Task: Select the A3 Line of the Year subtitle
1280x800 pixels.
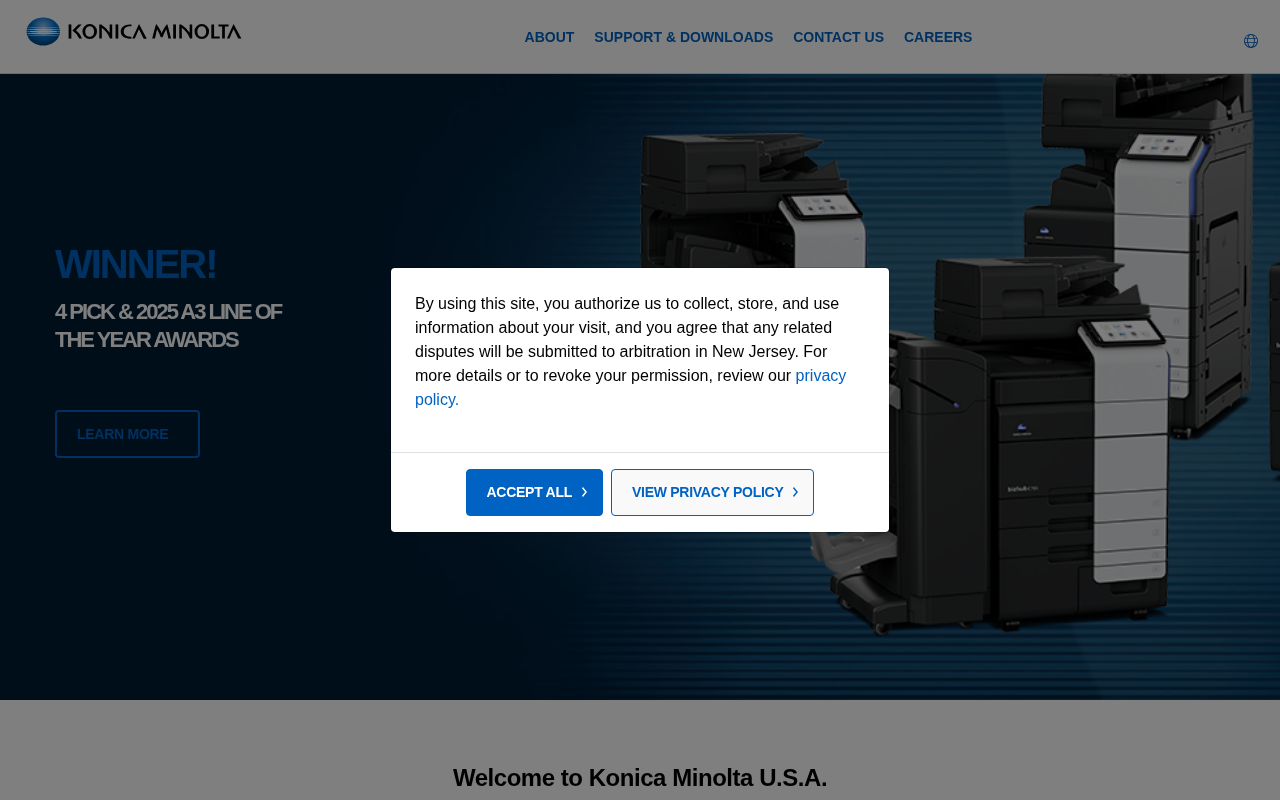Action: click(x=168, y=326)
